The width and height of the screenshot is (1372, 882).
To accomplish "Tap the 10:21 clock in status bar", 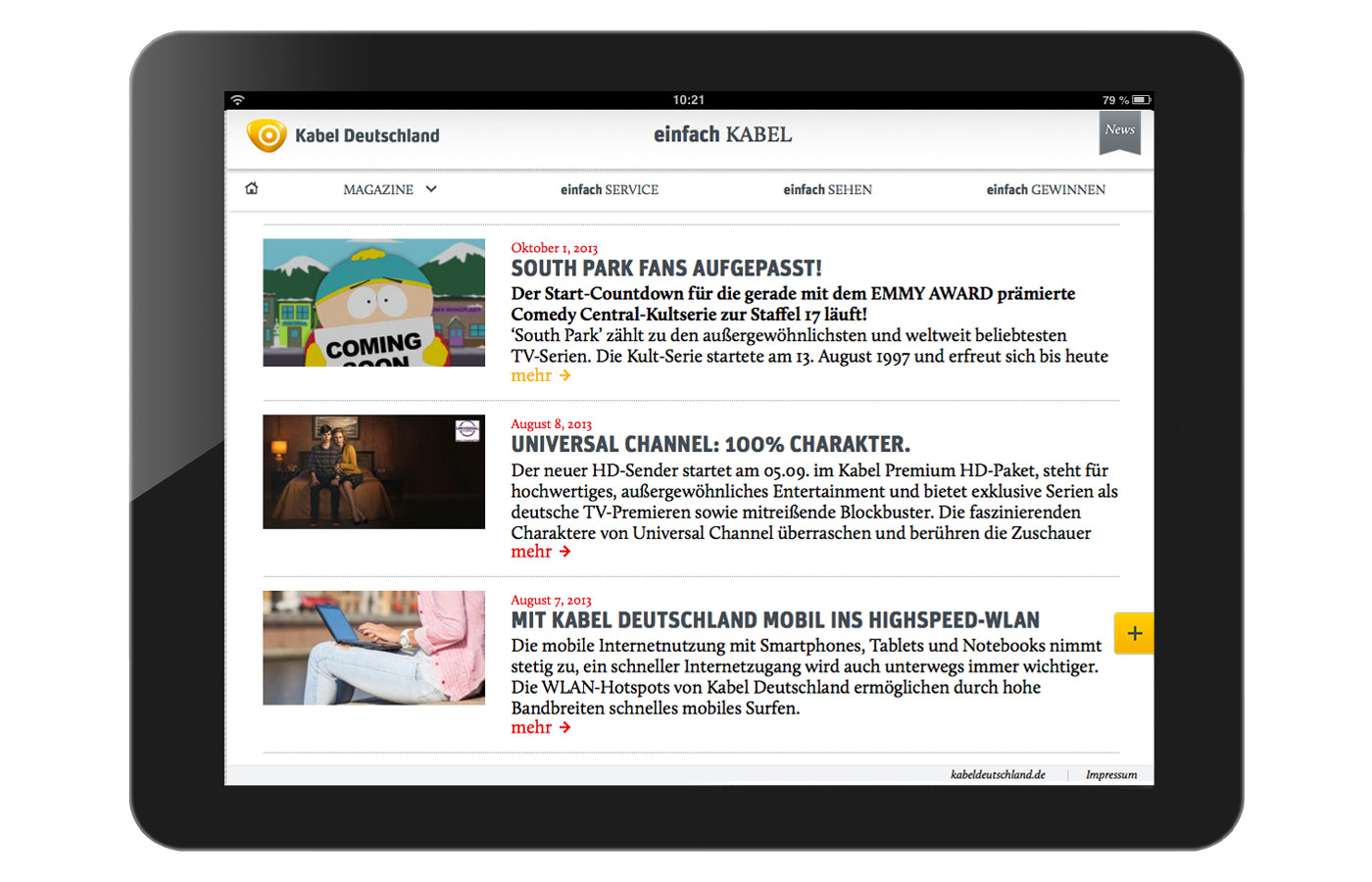I will tap(688, 100).
